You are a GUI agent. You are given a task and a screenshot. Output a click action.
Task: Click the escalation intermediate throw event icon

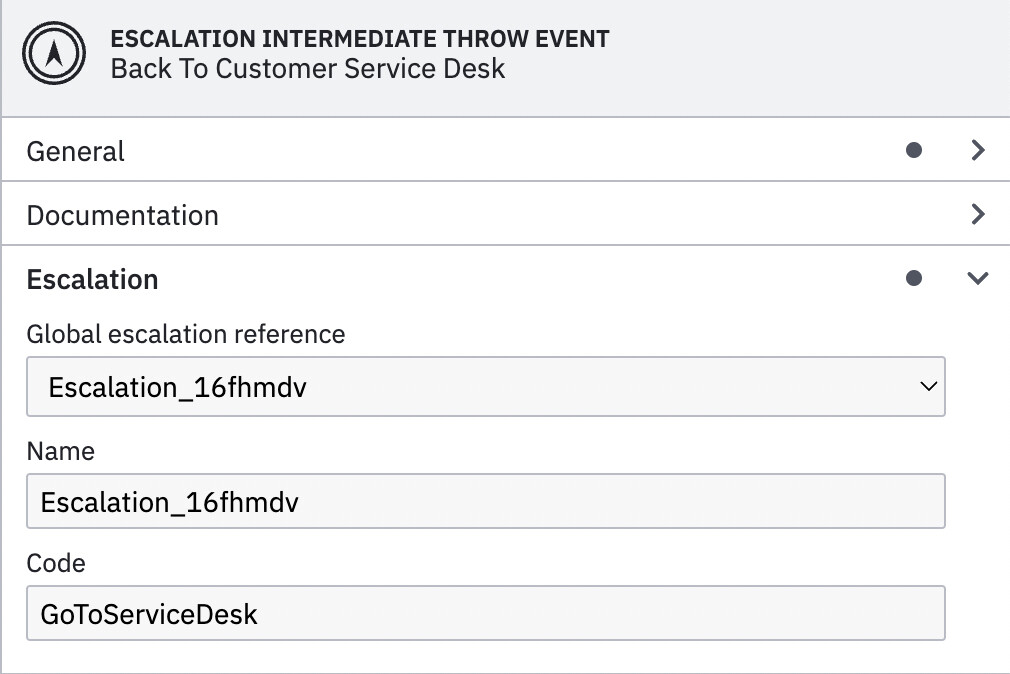(53, 53)
